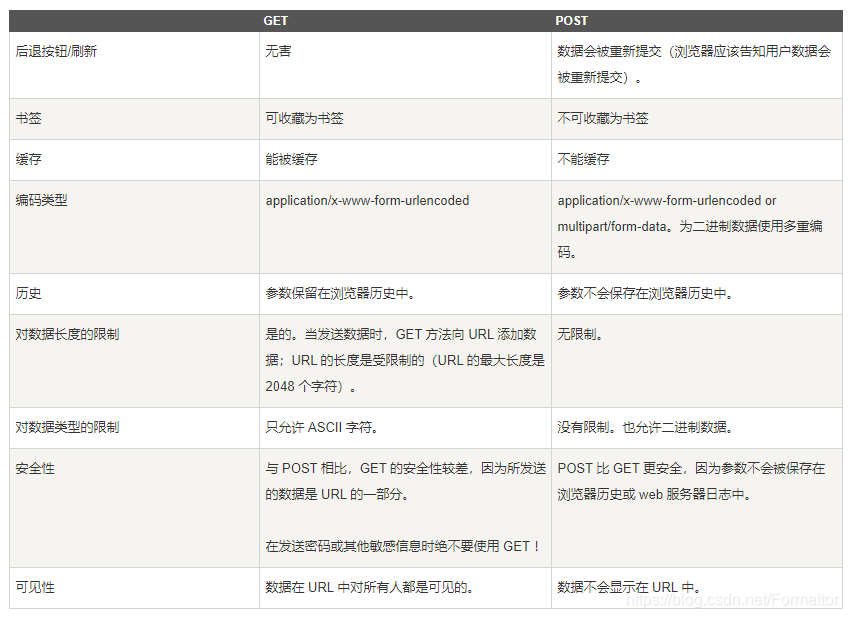The image size is (849, 618).
Task: Click the 能被缓存 cell
Action: pyautogui.click(x=290, y=159)
